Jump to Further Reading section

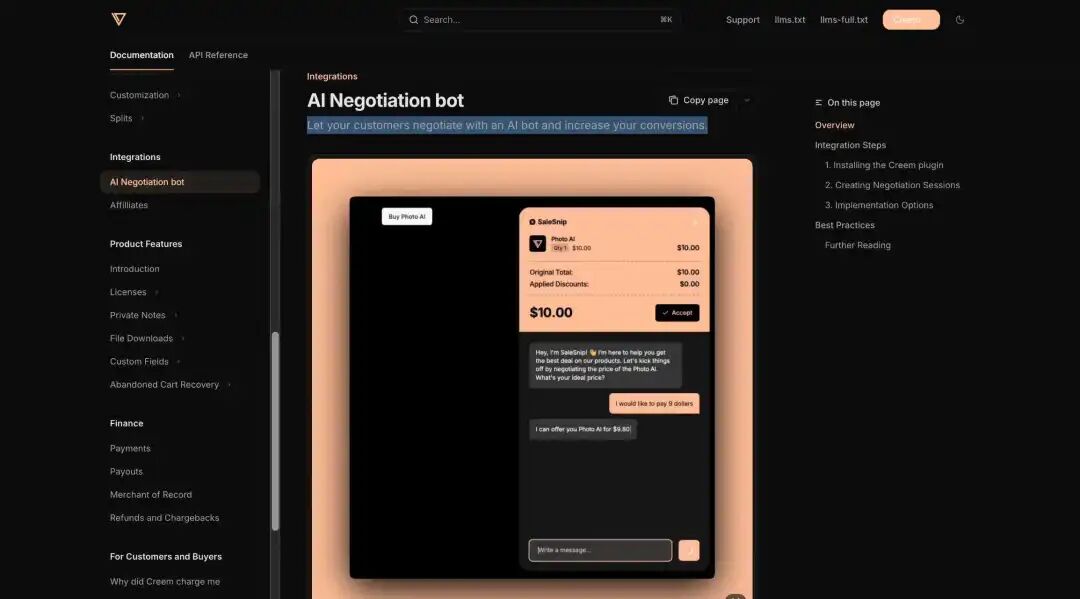tap(858, 245)
